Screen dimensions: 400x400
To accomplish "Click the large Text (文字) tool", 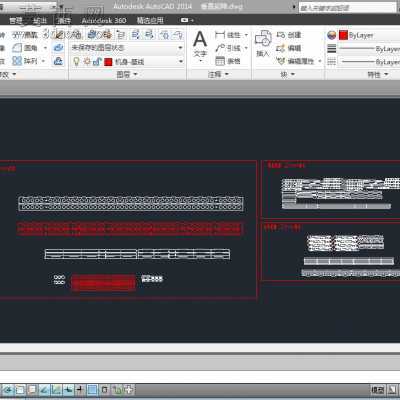I will [x=200, y=44].
